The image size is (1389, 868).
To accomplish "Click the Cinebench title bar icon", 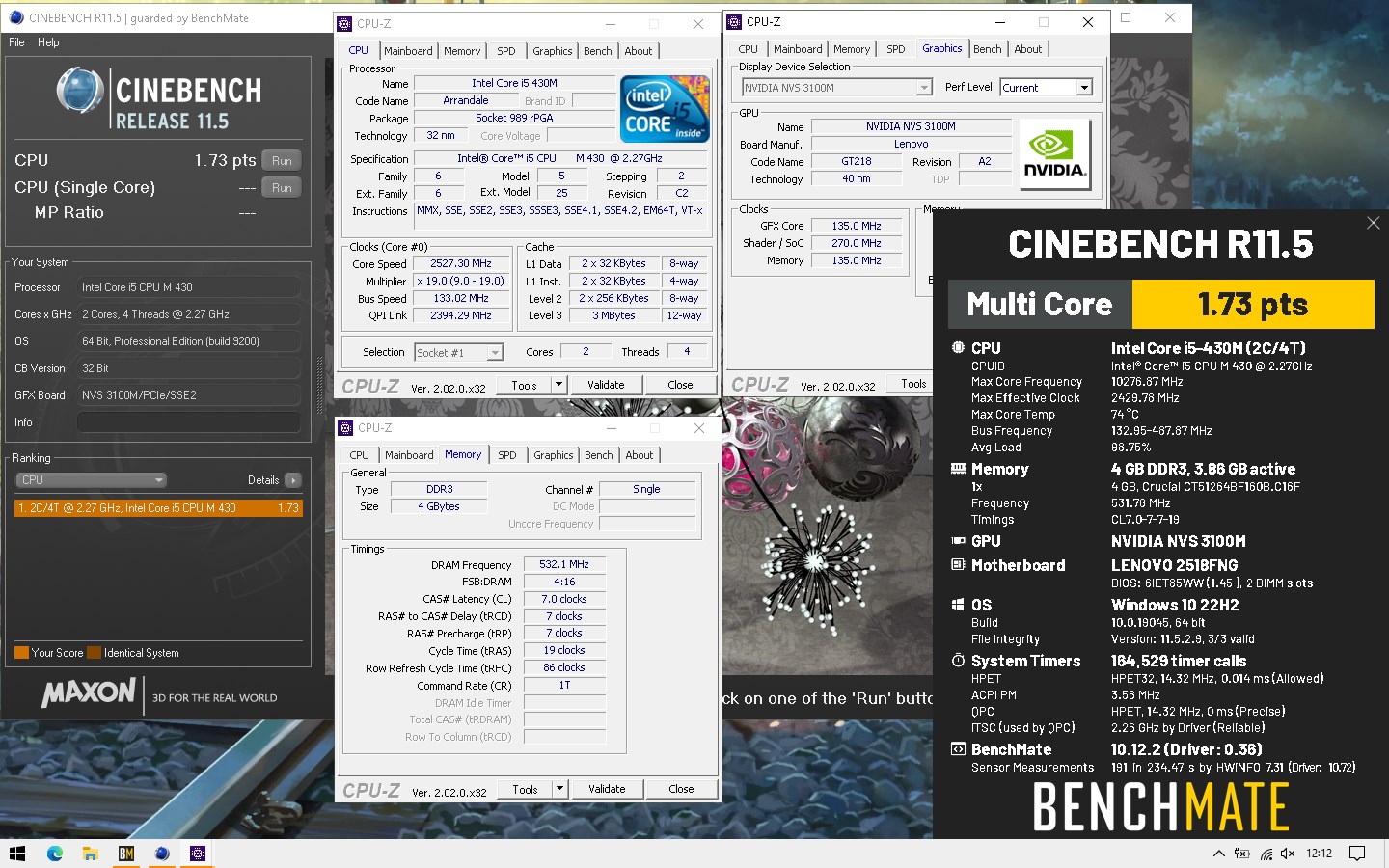I will (x=15, y=17).
